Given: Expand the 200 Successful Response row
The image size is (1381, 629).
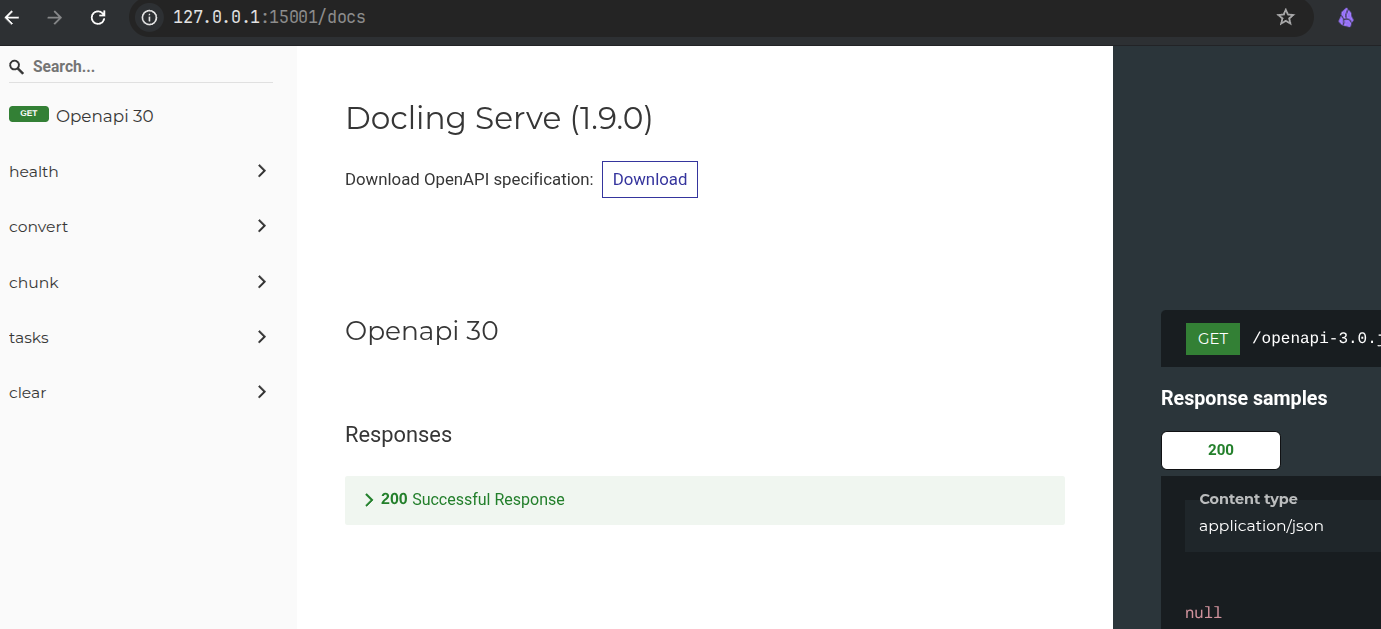Looking at the screenshot, I should click(x=472, y=500).
